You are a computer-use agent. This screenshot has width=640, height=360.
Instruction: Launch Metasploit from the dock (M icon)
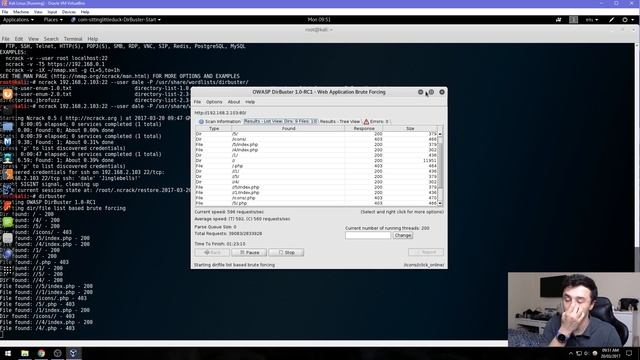tap(7, 142)
